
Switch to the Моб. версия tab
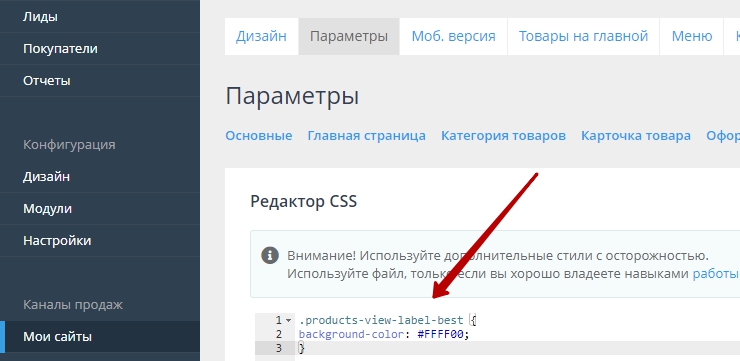coord(454,36)
